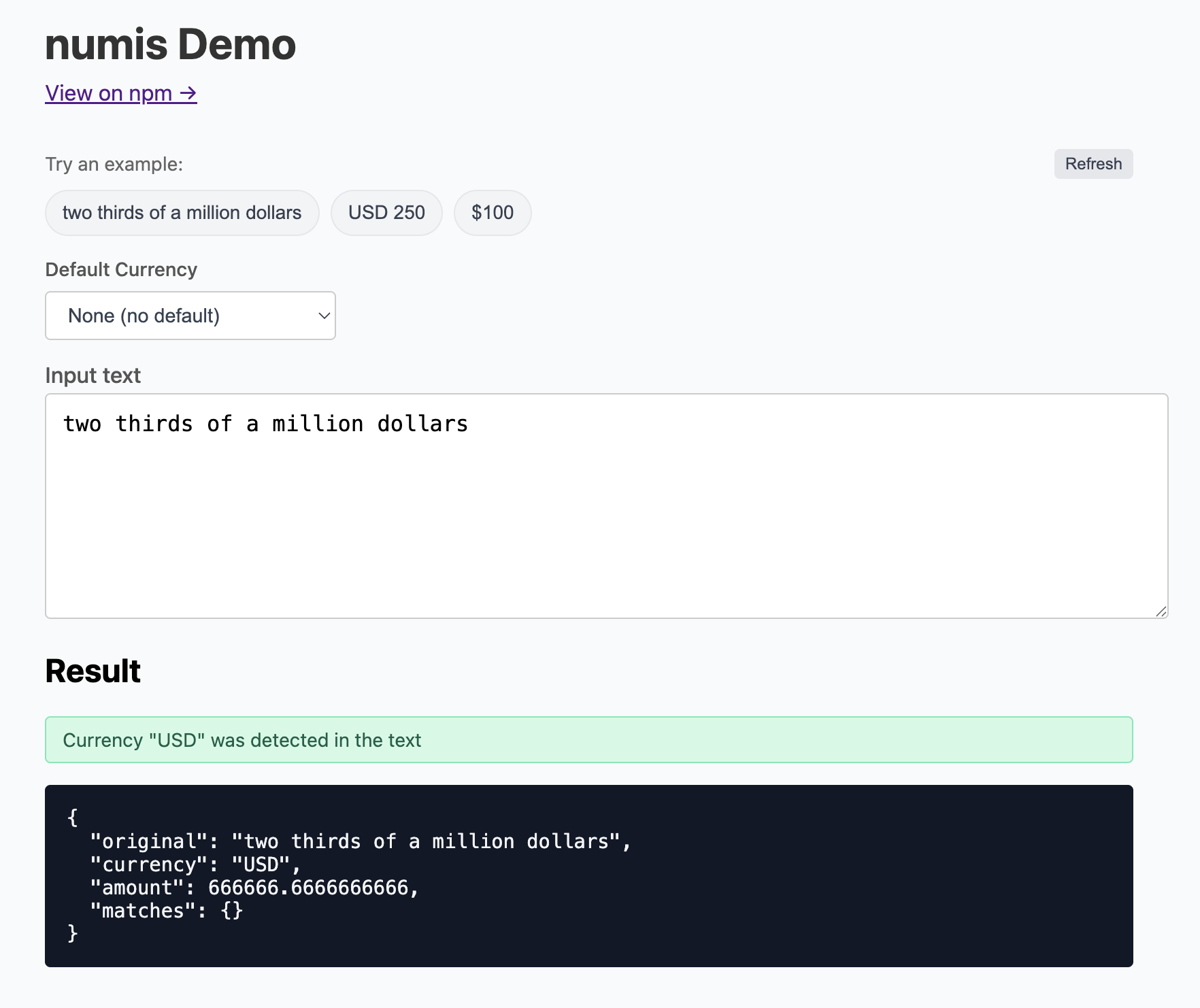
Task: Select the "USD 250" example chip
Action: (386, 212)
